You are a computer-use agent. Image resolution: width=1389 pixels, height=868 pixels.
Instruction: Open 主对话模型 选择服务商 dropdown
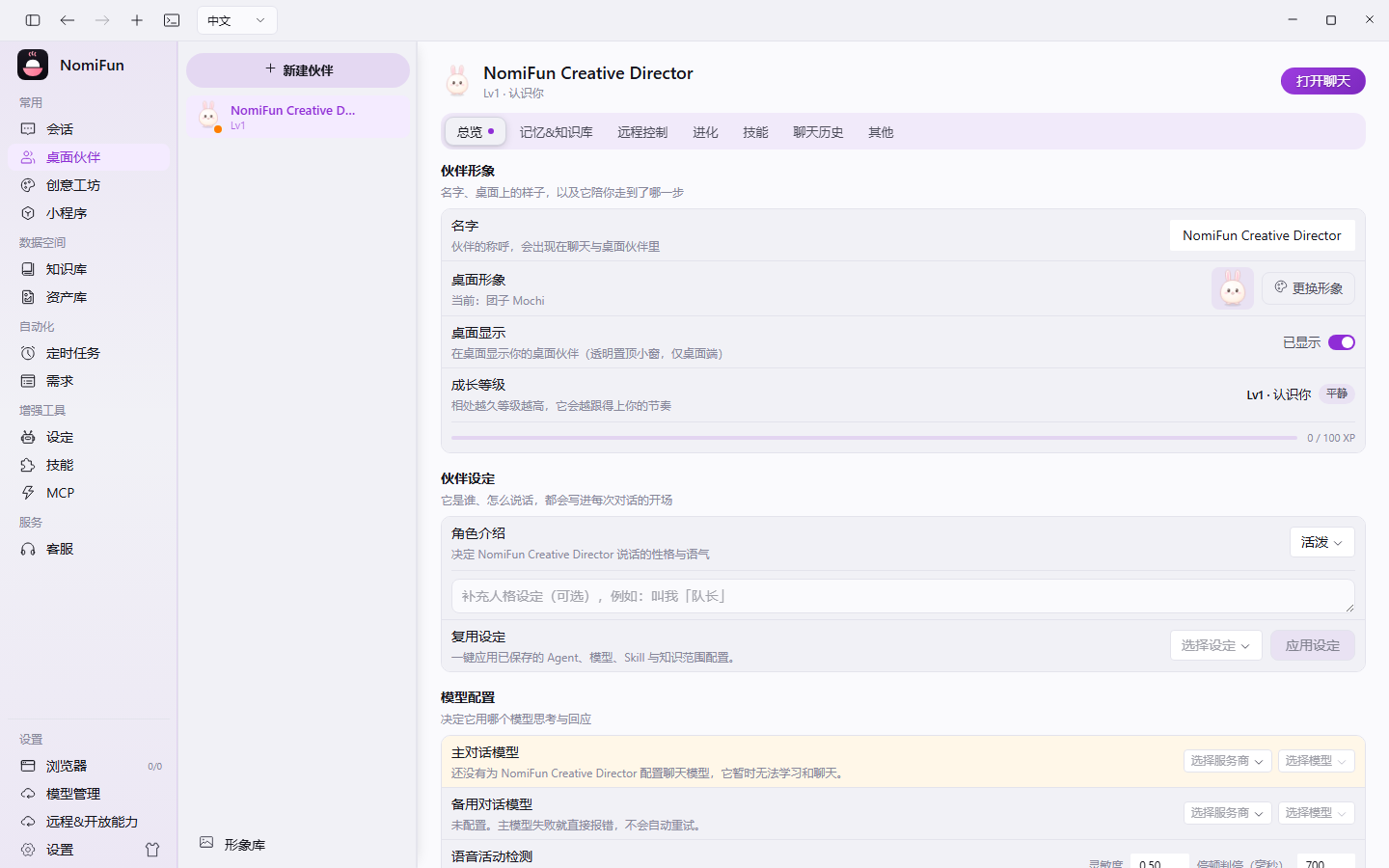click(1227, 761)
